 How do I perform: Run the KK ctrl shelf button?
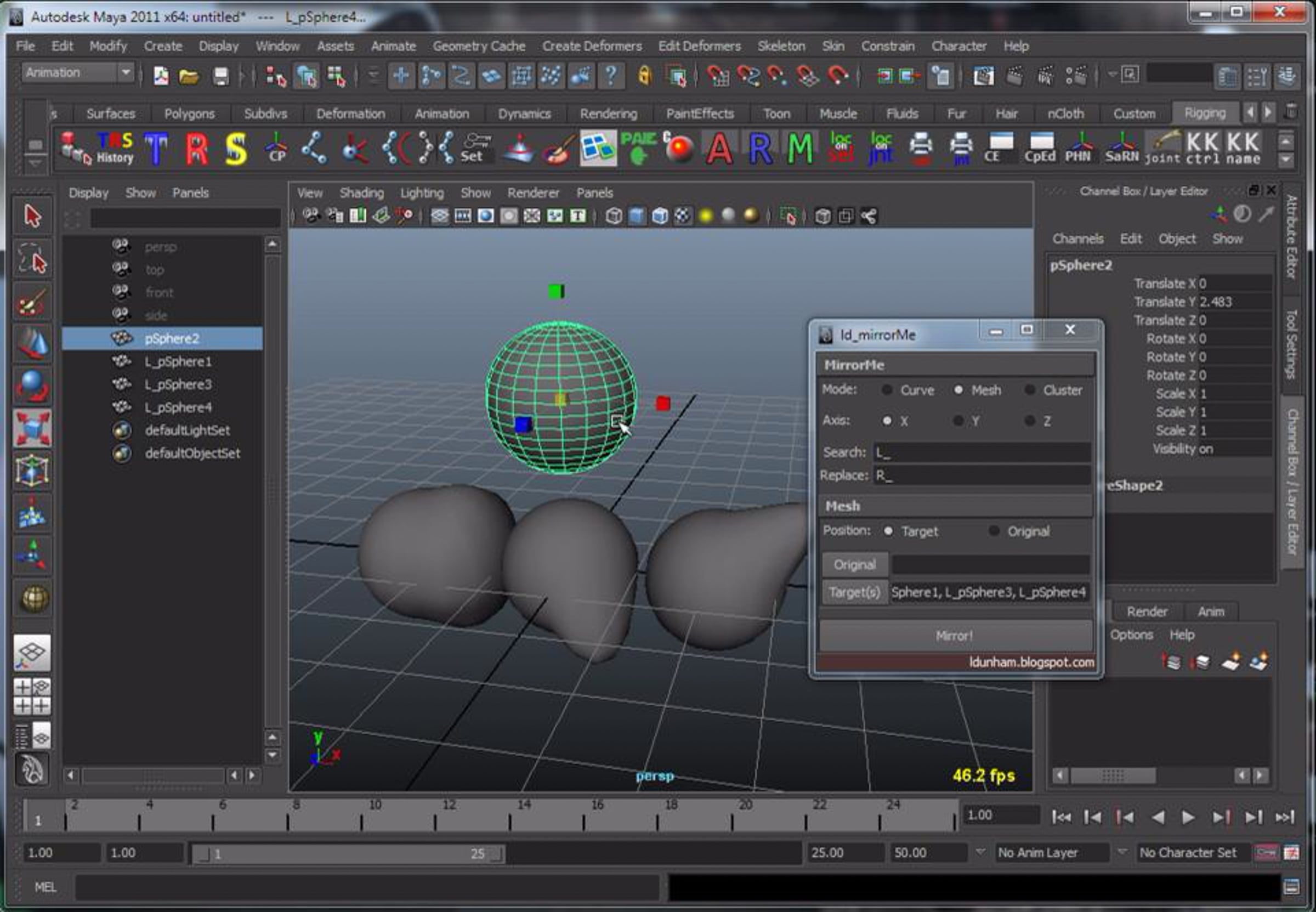click(x=1202, y=149)
